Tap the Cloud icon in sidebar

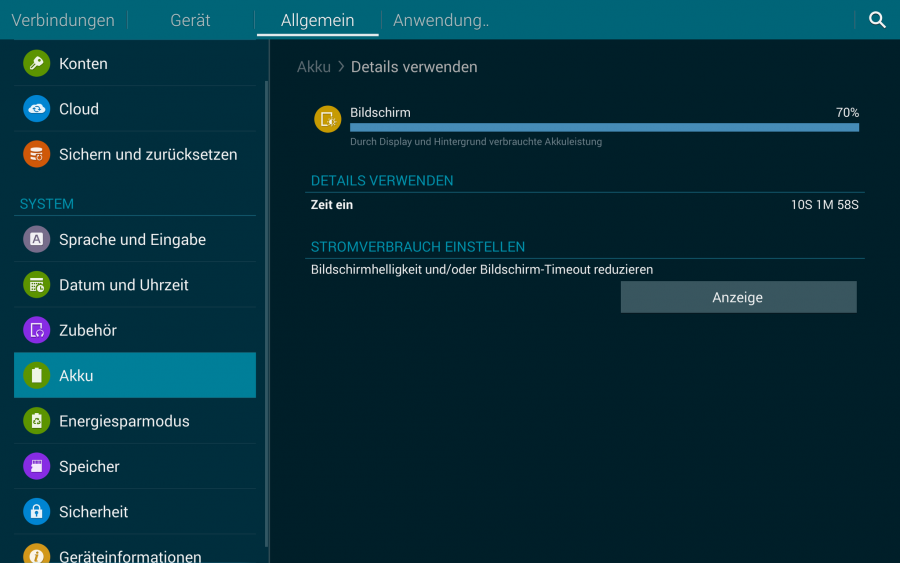pyautogui.click(x=37, y=109)
